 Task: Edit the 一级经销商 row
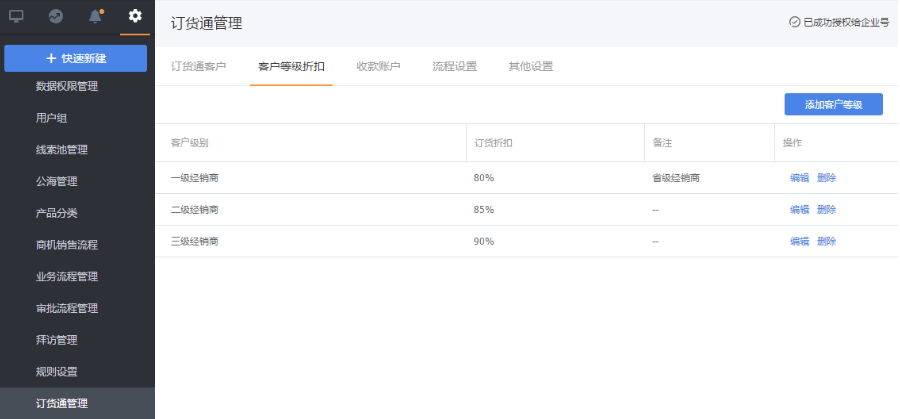click(x=800, y=178)
